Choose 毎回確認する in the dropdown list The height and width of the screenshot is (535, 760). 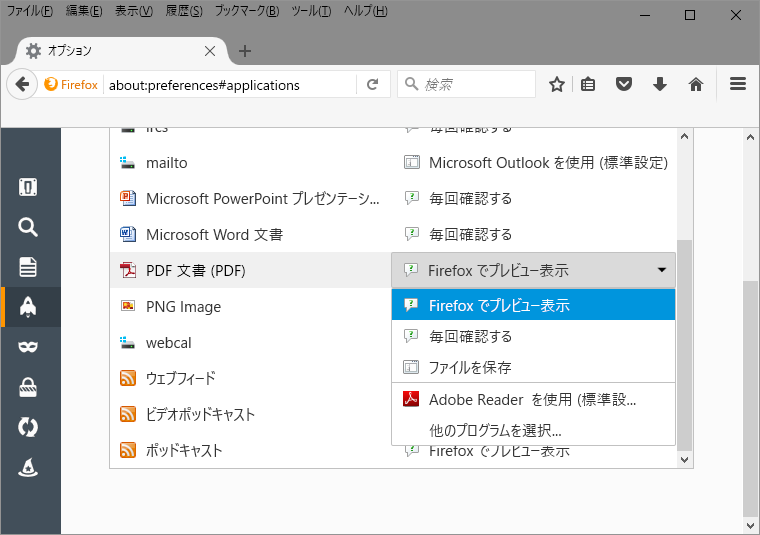(x=533, y=336)
